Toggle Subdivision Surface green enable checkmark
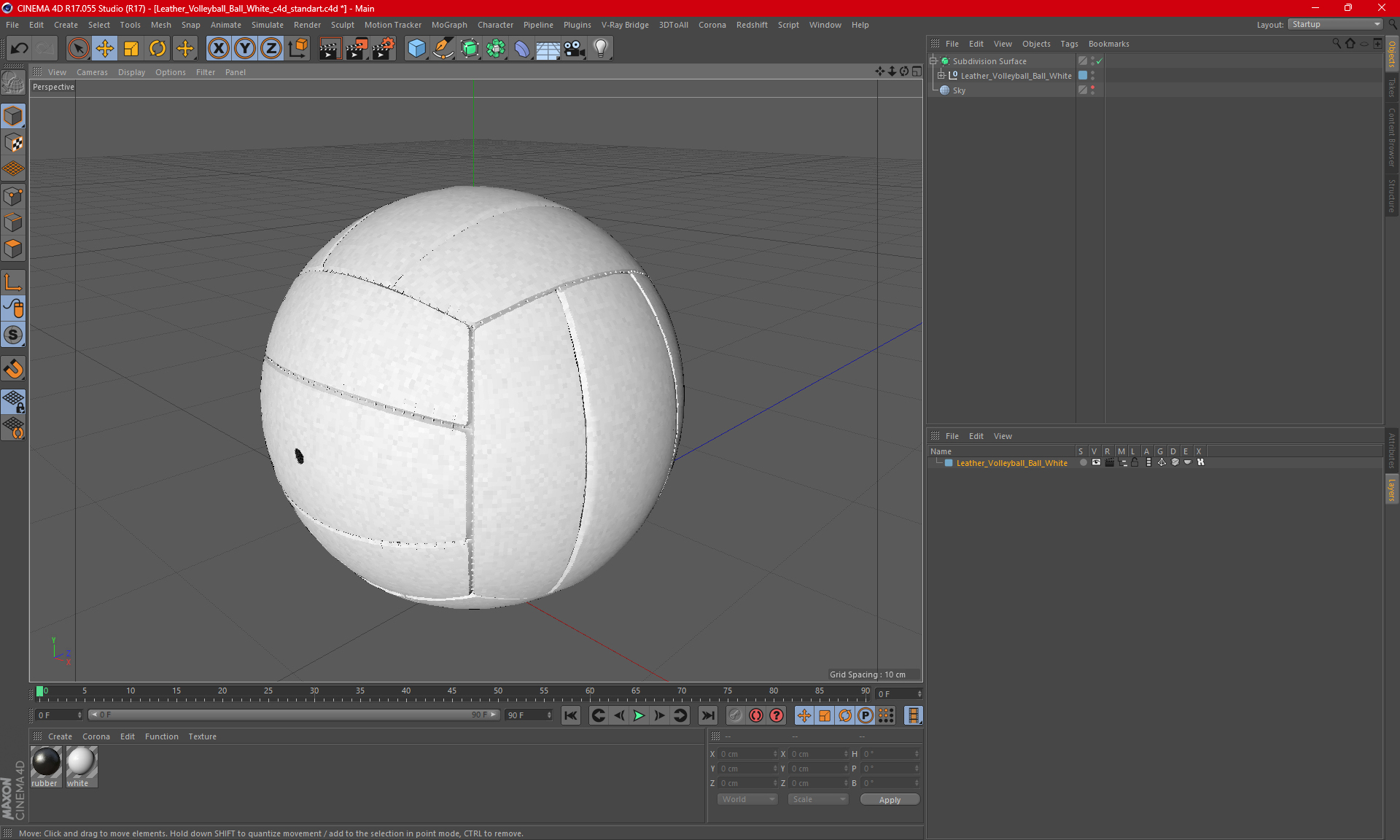Viewport: 1400px width, 840px height. [x=1099, y=61]
